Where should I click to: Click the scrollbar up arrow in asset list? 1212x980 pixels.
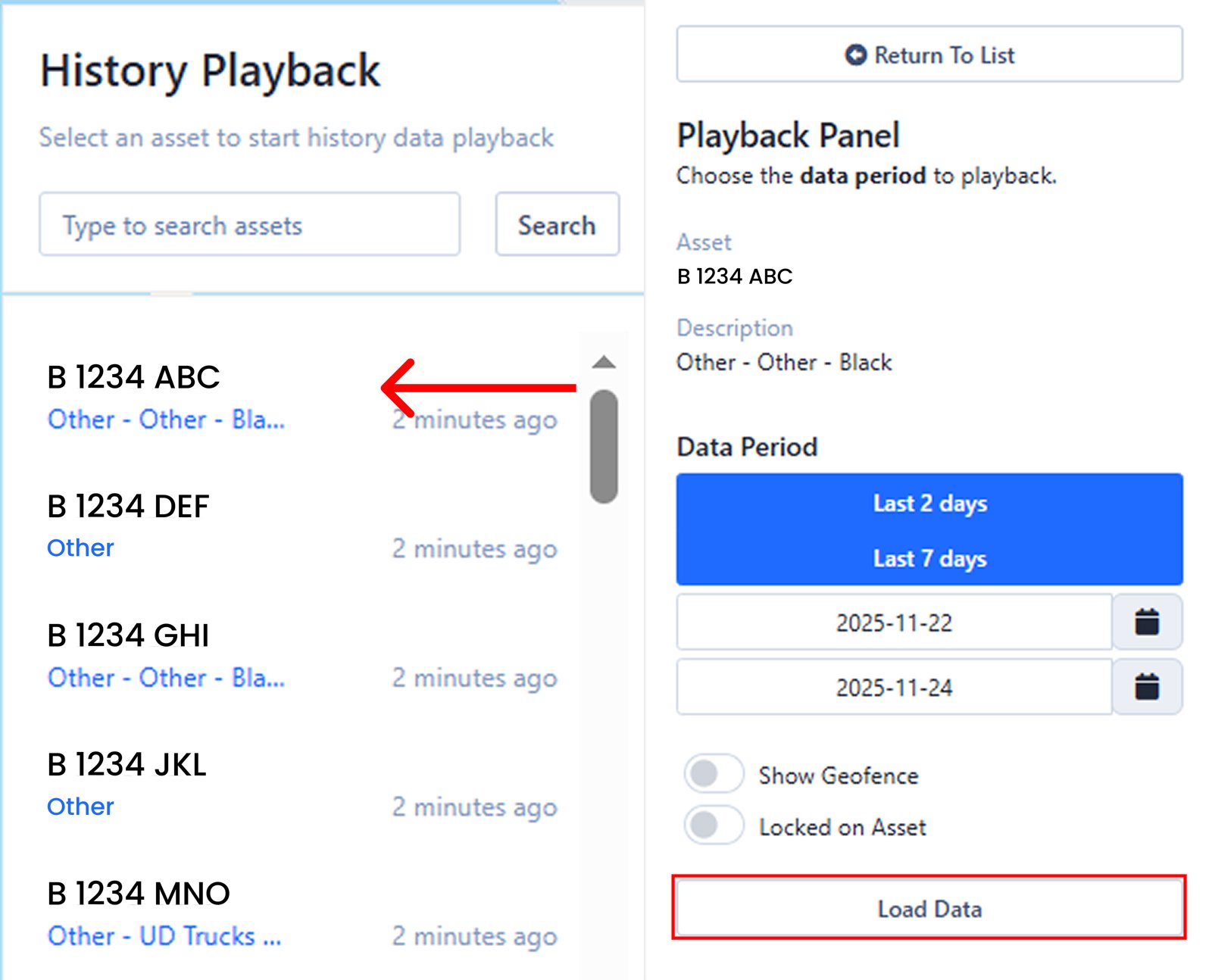(602, 361)
